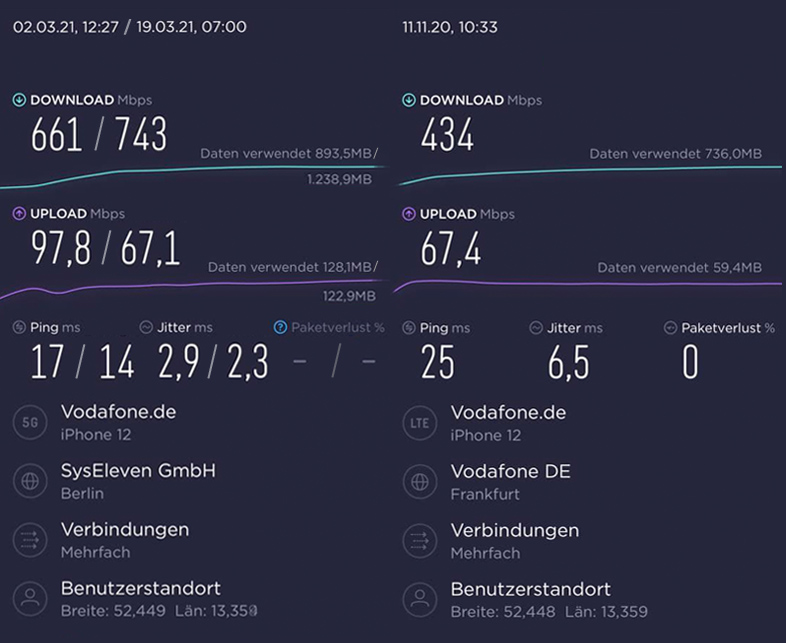Click the 5G network badge icon
Screen dimensions: 786x643
(x=30, y=422)
